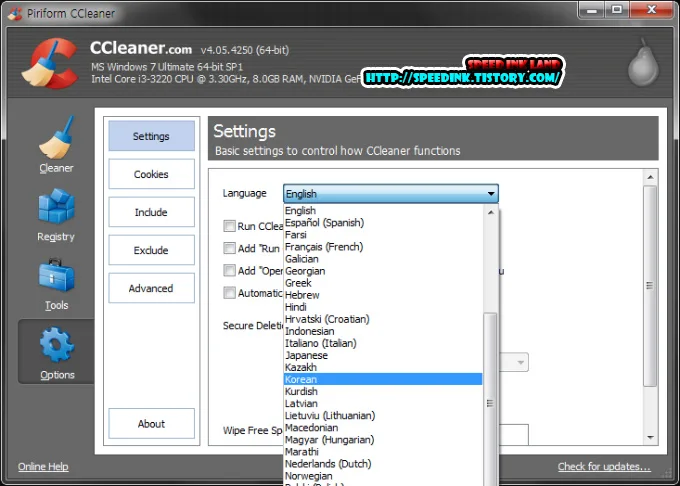The image size is (680, 486).
Task: Click settings panel scroll up arrow
Action: click(x=650, y=177)
